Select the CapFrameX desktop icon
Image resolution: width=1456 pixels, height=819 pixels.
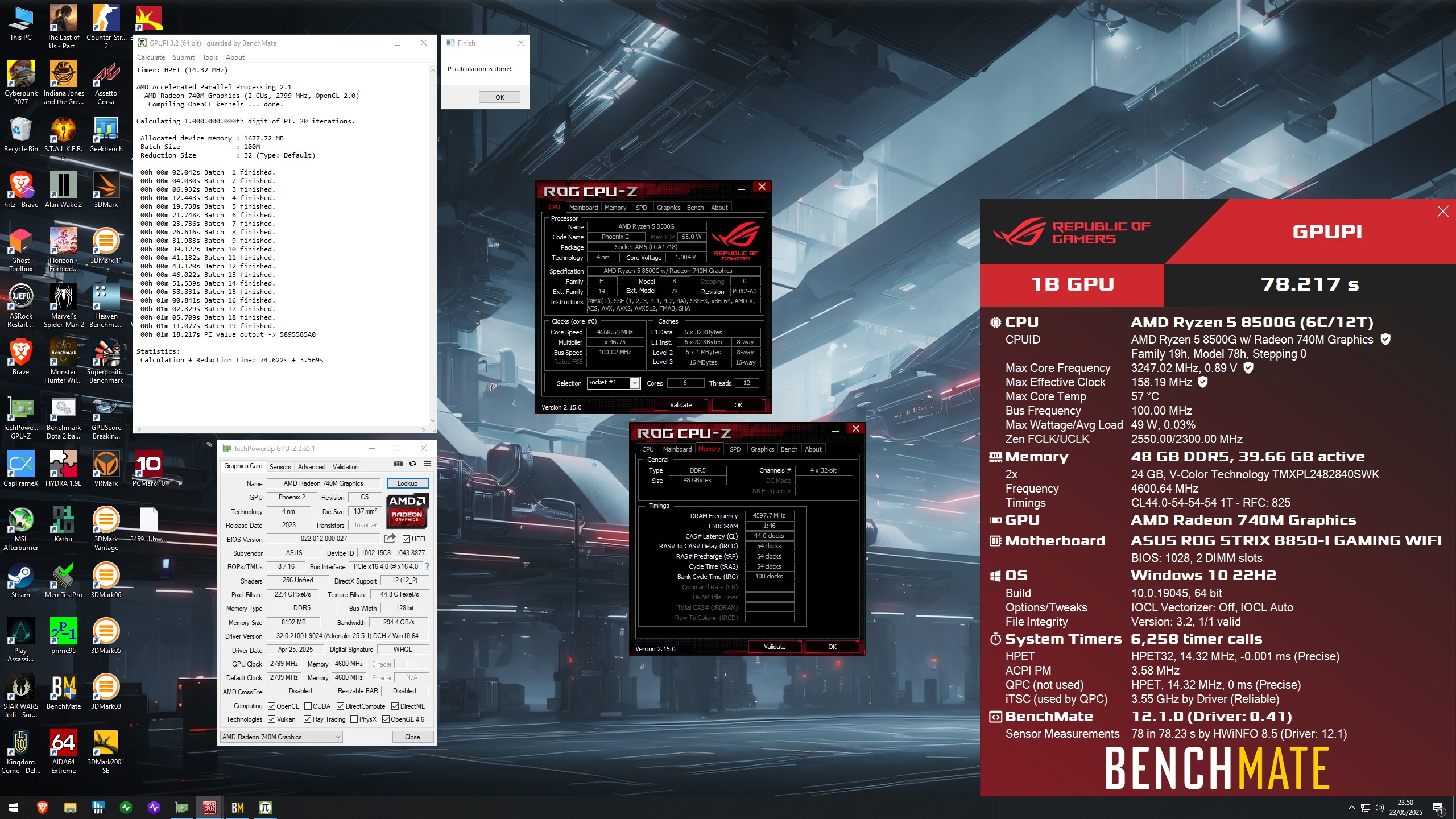coord(21,469)
